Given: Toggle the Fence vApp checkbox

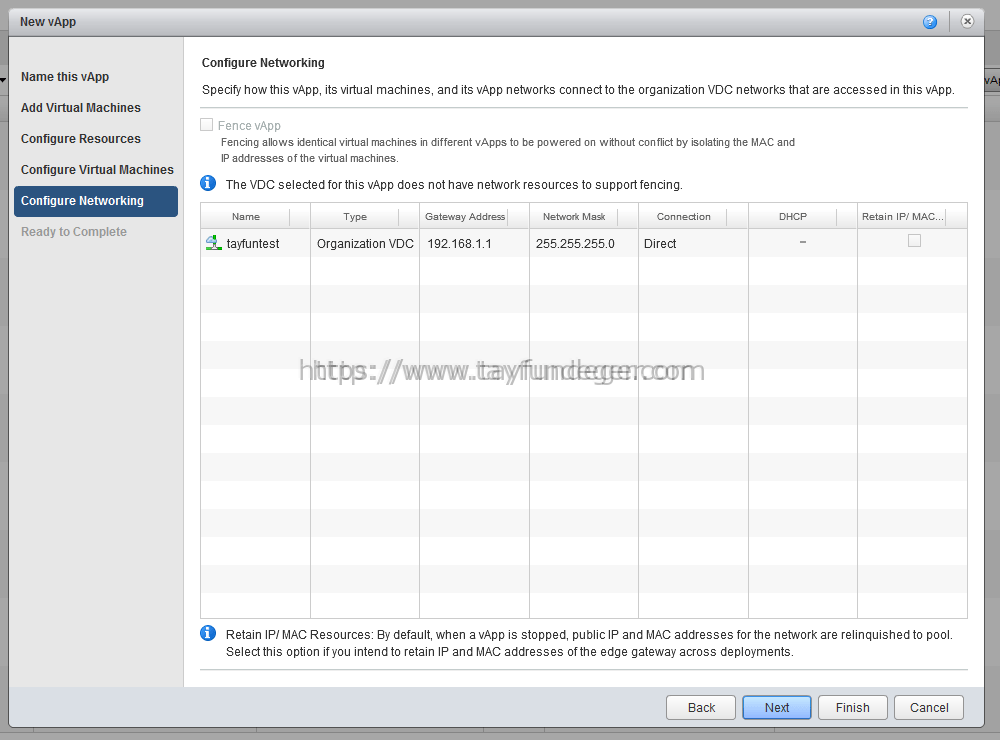Looking at the screenshot, I should point(207,125).
